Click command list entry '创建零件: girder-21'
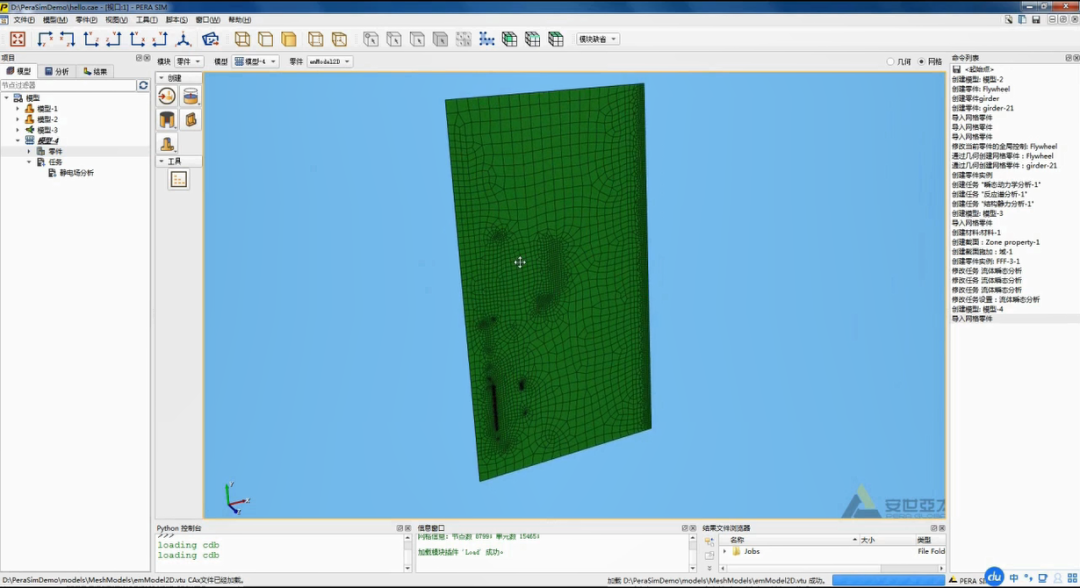1080x588 pixels. click(983, 108)
